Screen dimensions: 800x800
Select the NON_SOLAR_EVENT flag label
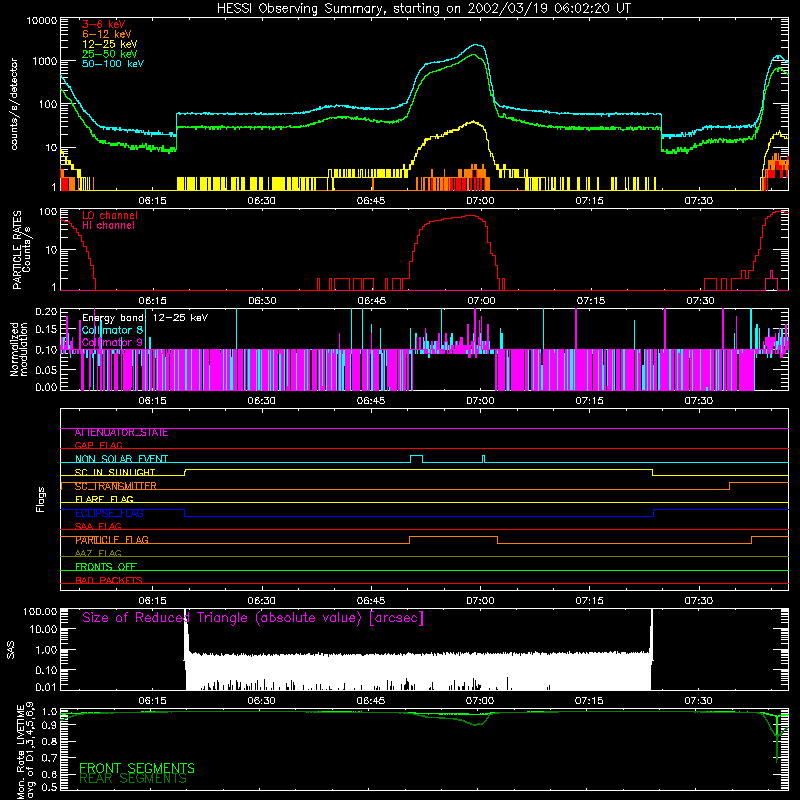[121, 459]
